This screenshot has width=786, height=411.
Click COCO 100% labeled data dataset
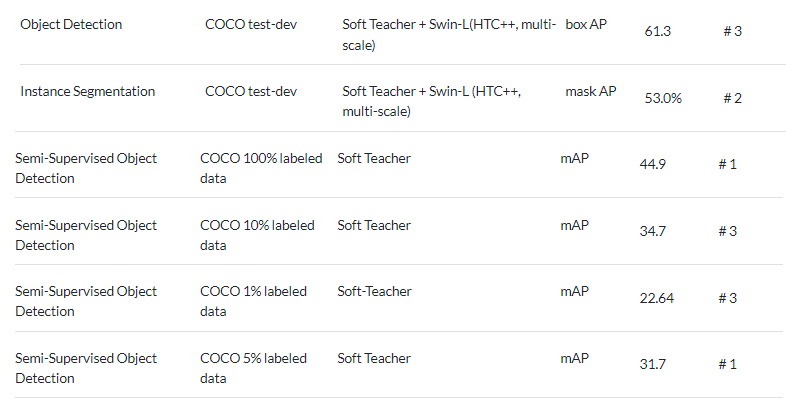[x=261, y=168]
